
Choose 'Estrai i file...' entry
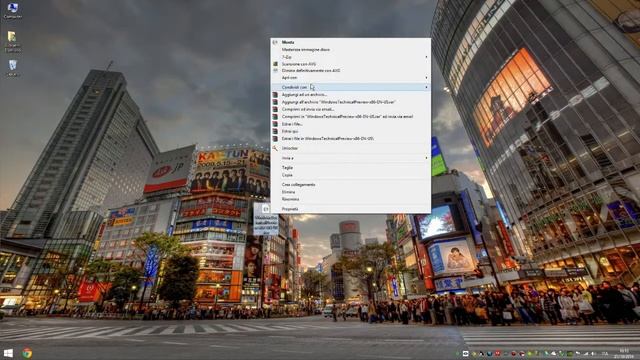click(x=351, y=124)
